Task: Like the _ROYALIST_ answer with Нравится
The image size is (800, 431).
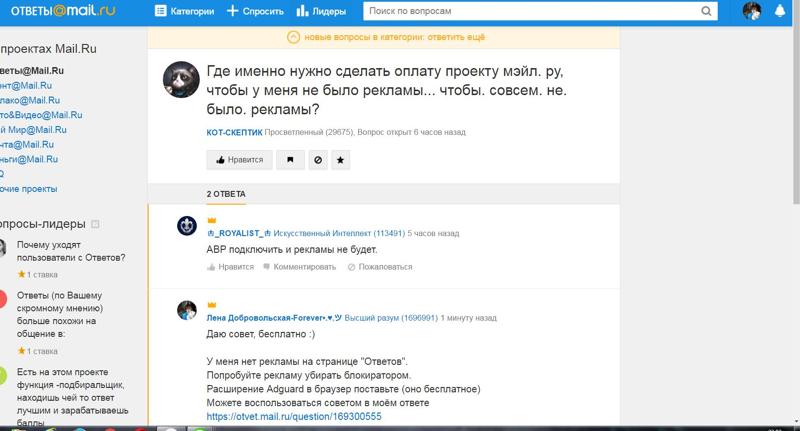Action: pyautogui.click(x=230, y=267)
